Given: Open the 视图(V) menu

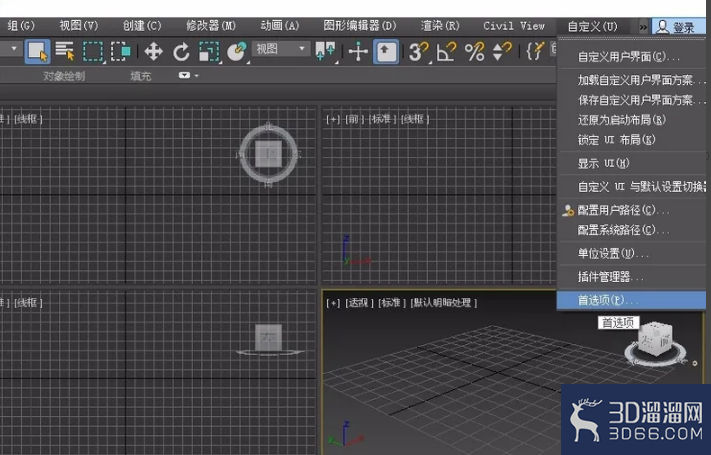Looking at the screenshot, I should tap(78, 26).
